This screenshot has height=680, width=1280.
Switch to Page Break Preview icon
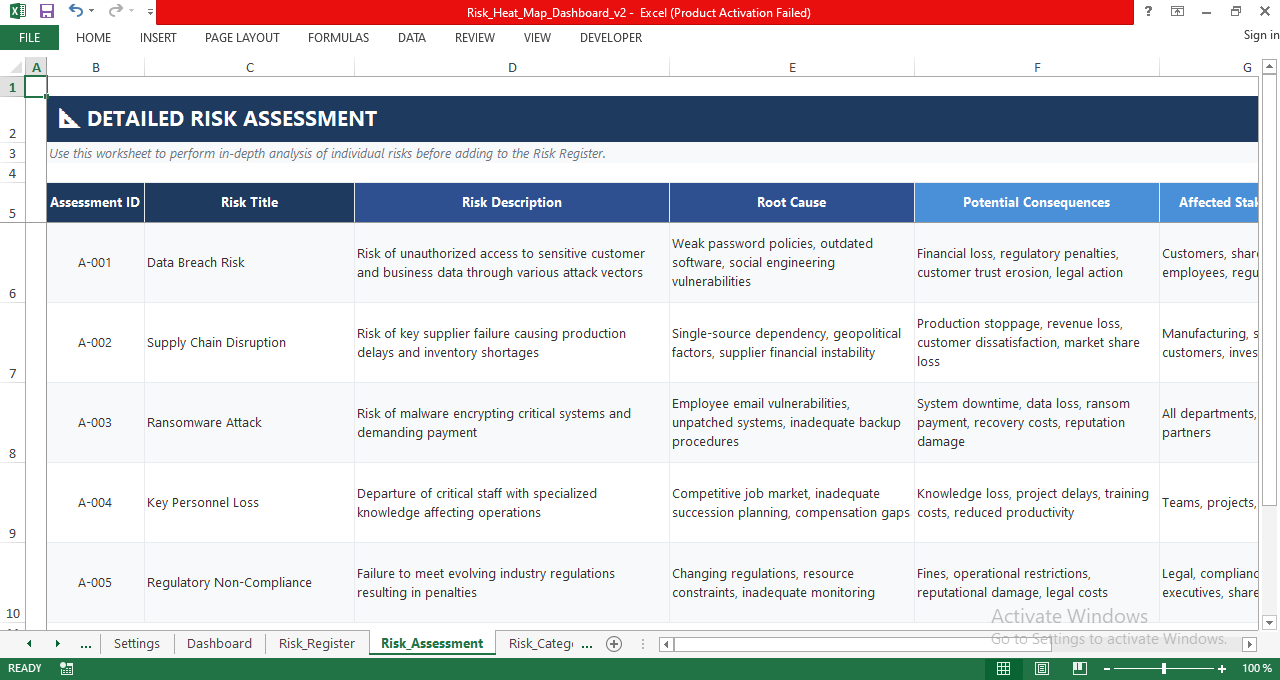pyautogui.click(x=1079, y=668)
